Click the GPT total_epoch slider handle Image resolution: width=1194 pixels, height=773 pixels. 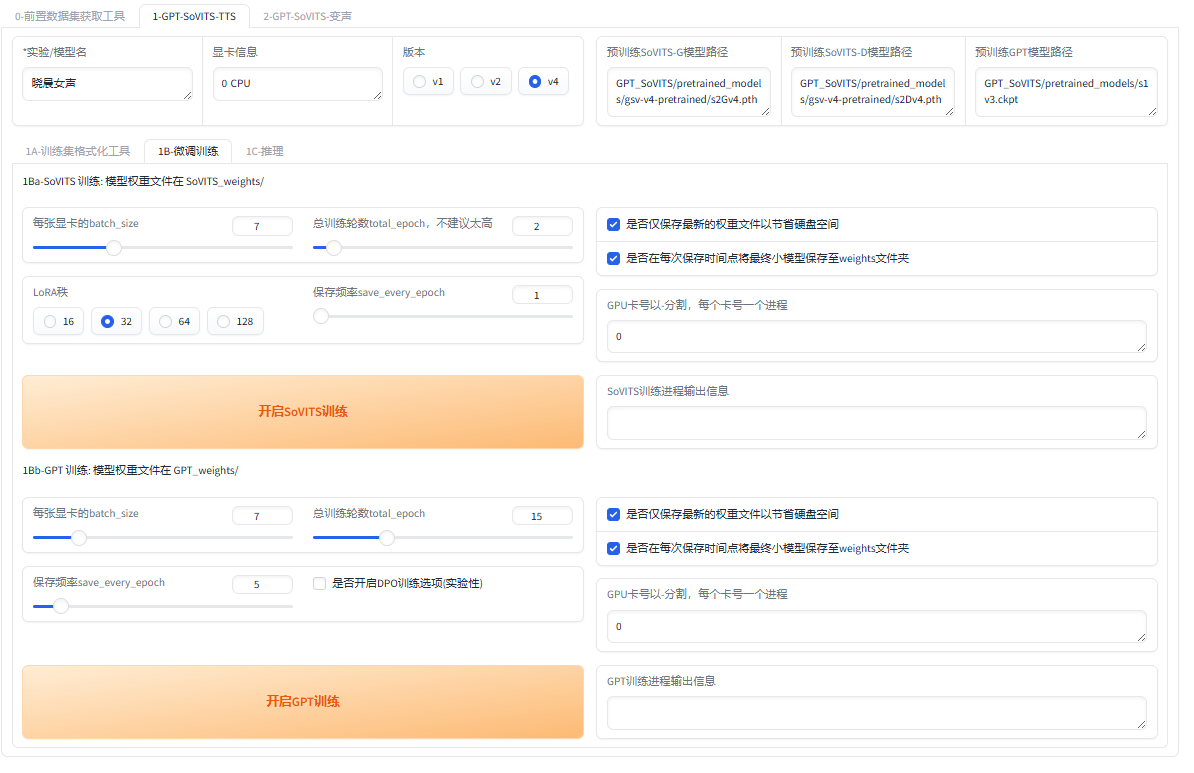tap(386, 537)
